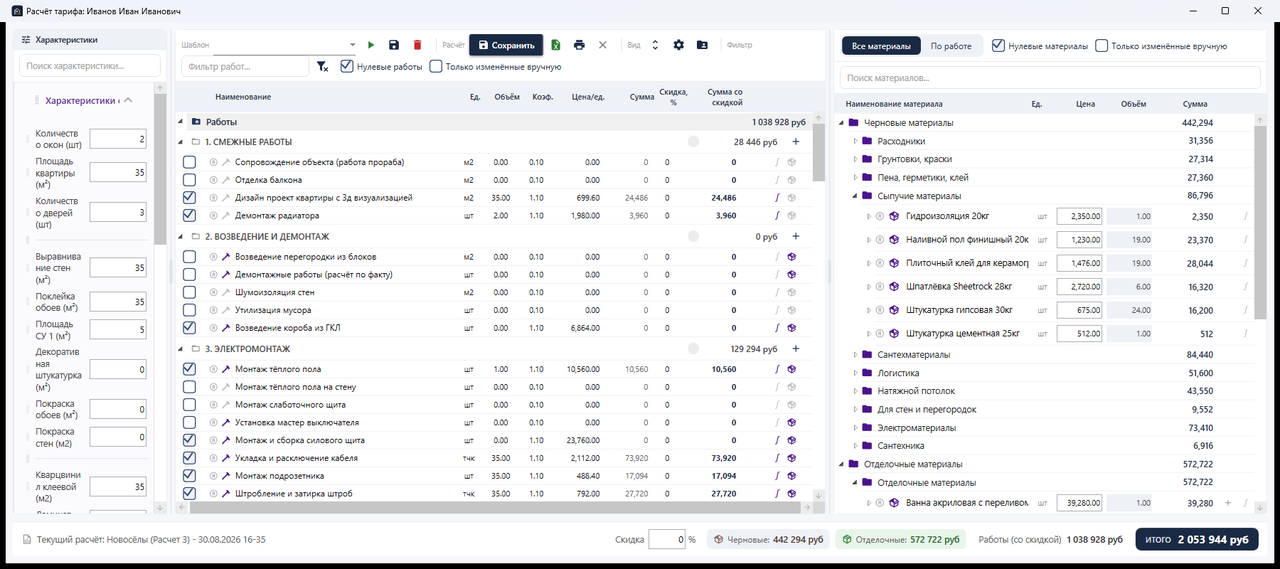
Task: Edit the Площадь квартиры value field
Action: [118, 173]
